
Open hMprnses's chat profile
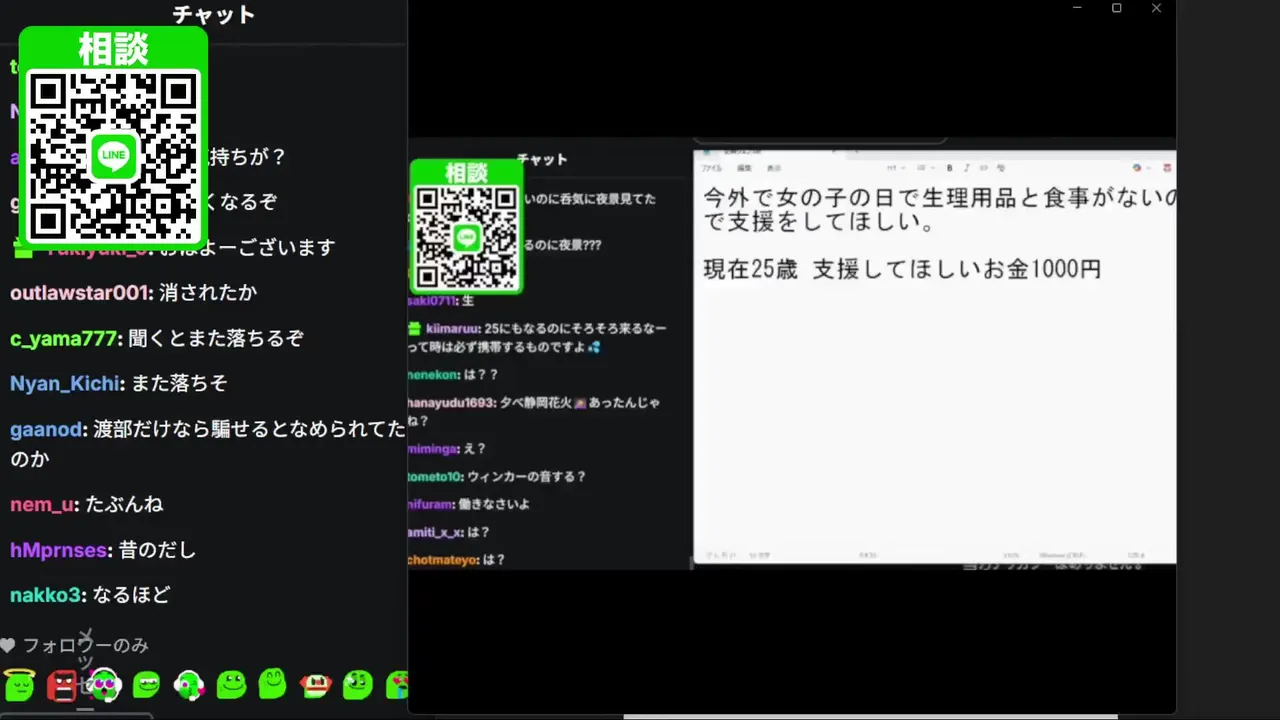point(58,550)
